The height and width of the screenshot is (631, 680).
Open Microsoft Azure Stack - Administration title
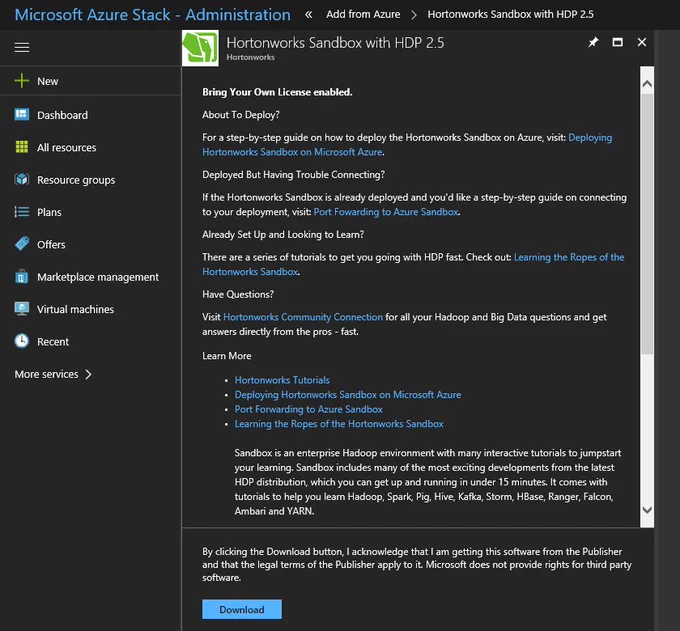[153, 15]
